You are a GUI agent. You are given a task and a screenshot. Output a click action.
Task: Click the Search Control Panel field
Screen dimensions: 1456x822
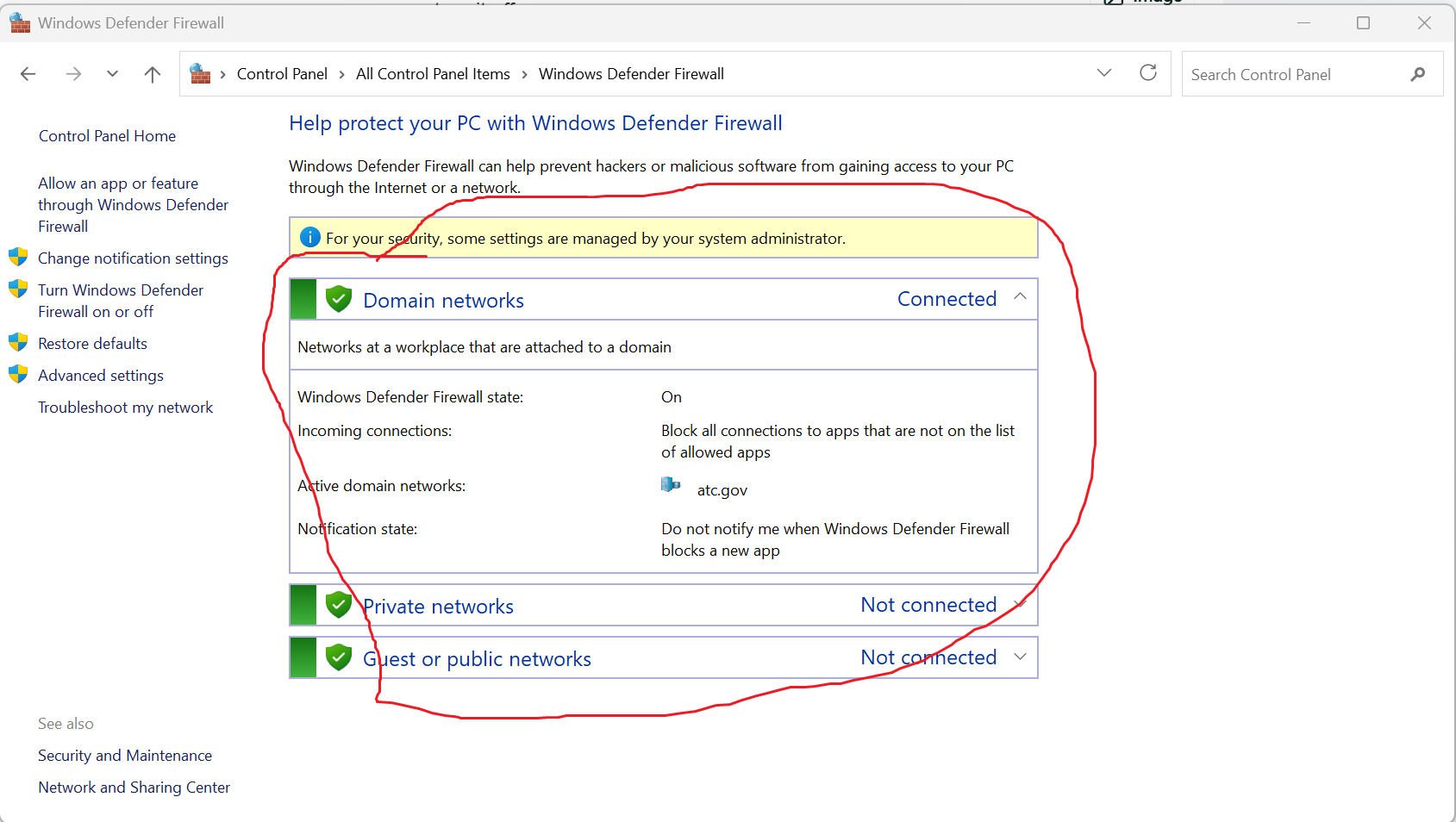point(1312,74)
